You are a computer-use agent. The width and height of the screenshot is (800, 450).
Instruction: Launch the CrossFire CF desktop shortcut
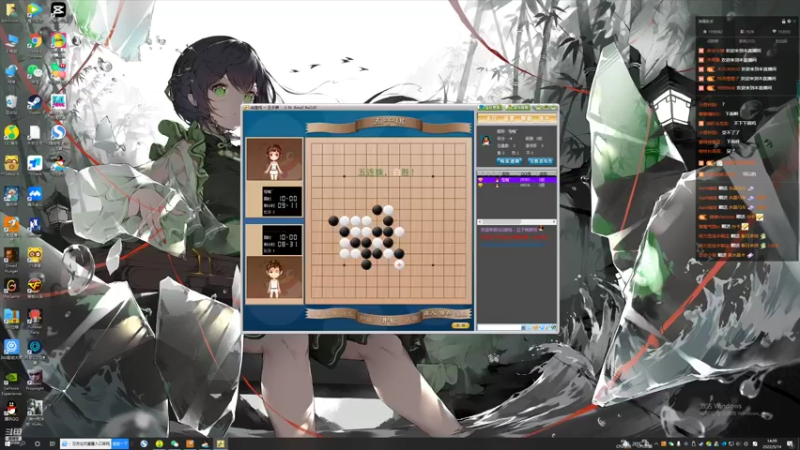click(x=35, y=285)
